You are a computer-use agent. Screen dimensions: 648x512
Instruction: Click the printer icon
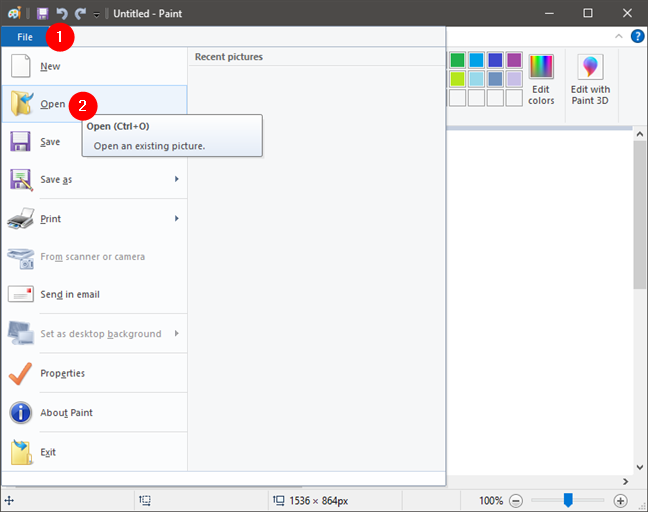(21, 218)
